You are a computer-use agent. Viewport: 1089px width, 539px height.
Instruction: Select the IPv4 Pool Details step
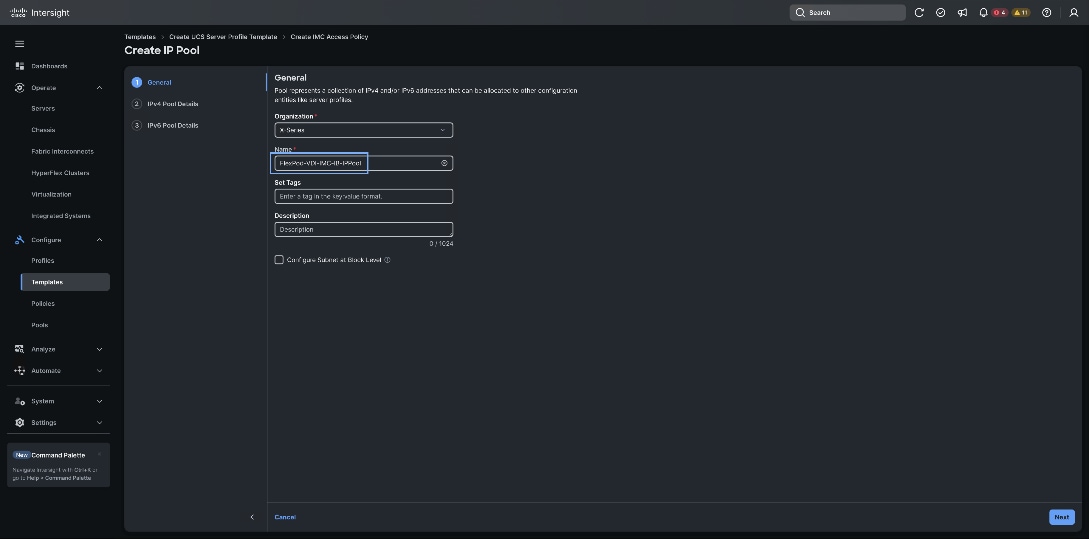coord(173,104)
